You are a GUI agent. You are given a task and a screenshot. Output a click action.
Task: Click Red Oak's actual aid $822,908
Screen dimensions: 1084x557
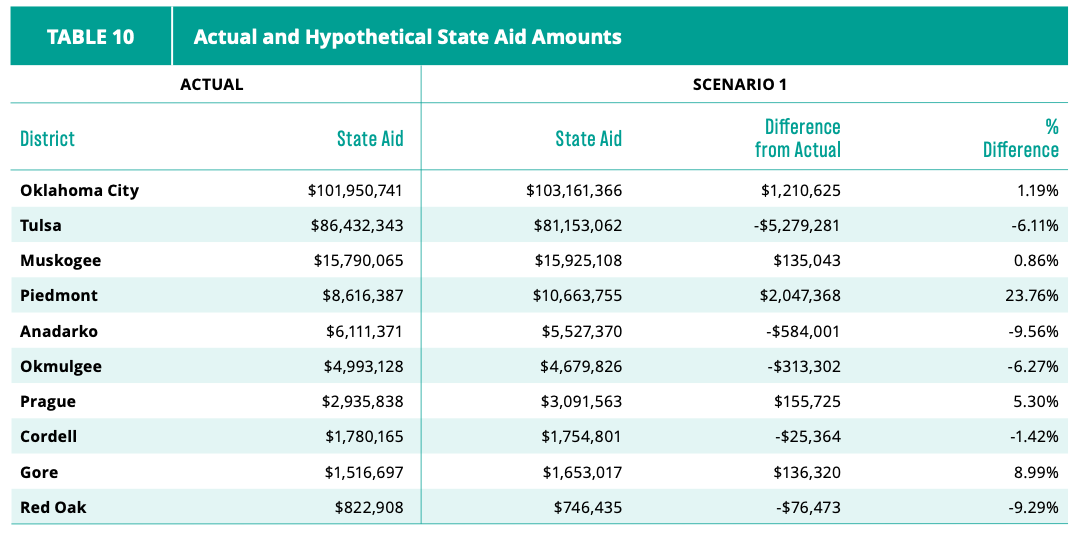[x=369, y=507]
